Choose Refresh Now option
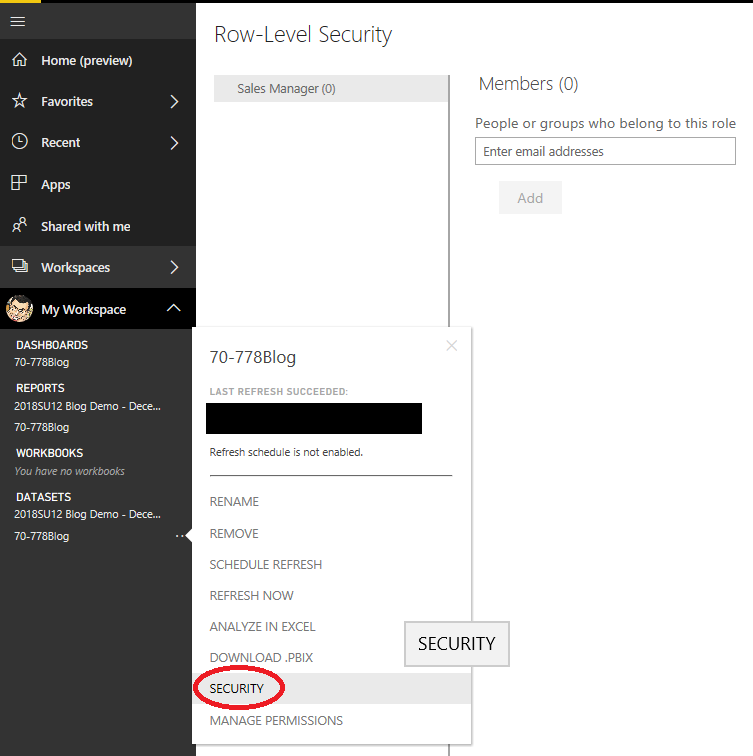753x756 pixels. (252, 595)
